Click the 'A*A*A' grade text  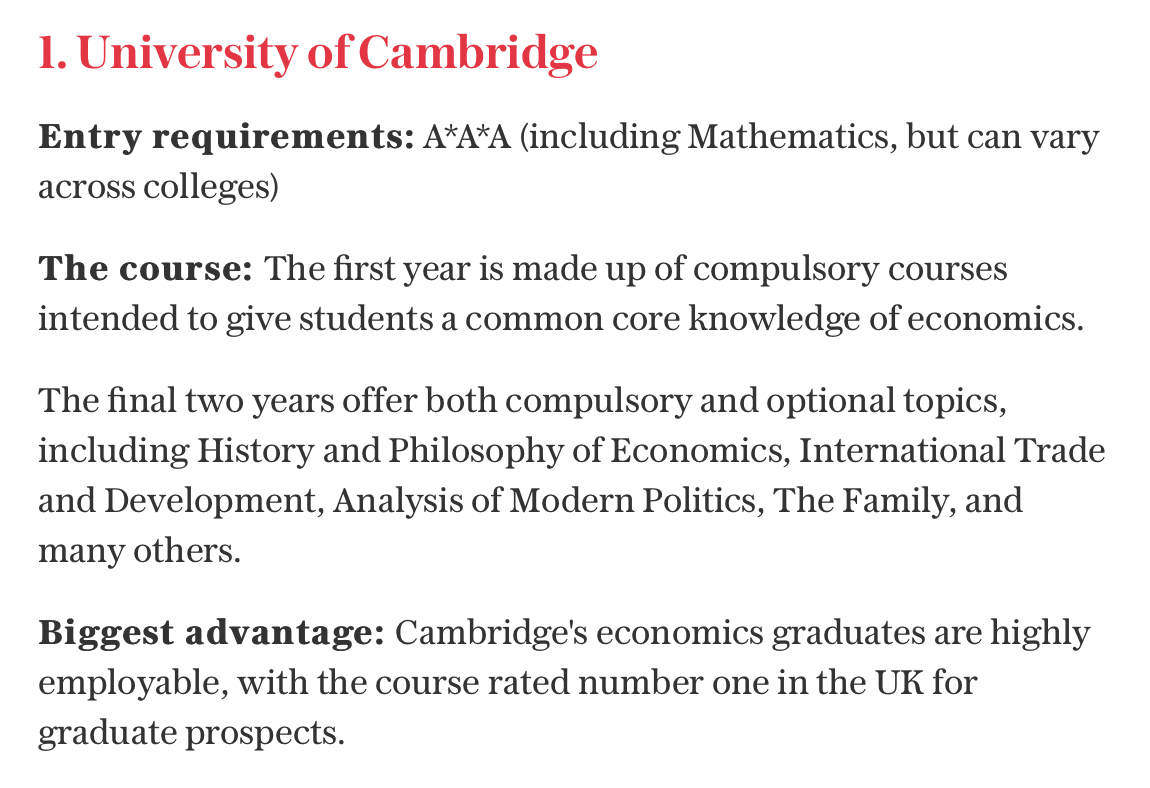(x=466, y=136)
